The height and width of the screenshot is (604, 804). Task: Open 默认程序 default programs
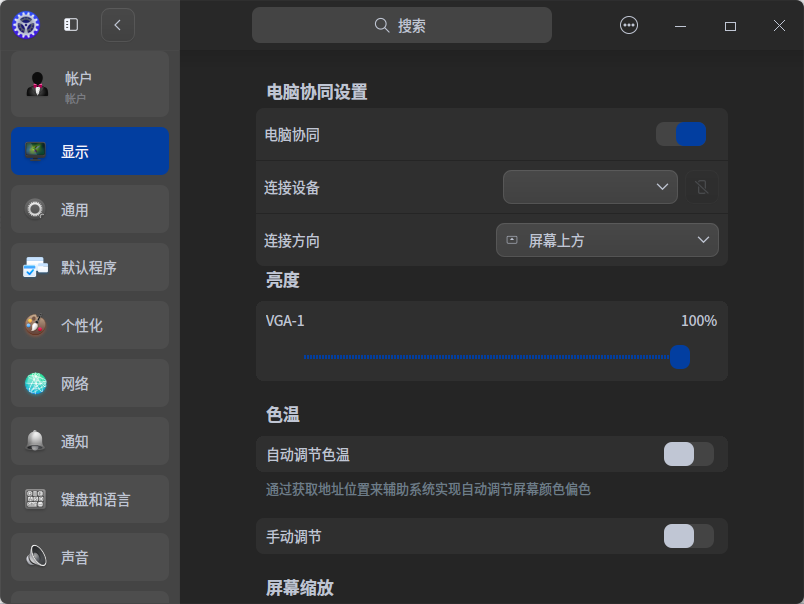pos(90,267)
